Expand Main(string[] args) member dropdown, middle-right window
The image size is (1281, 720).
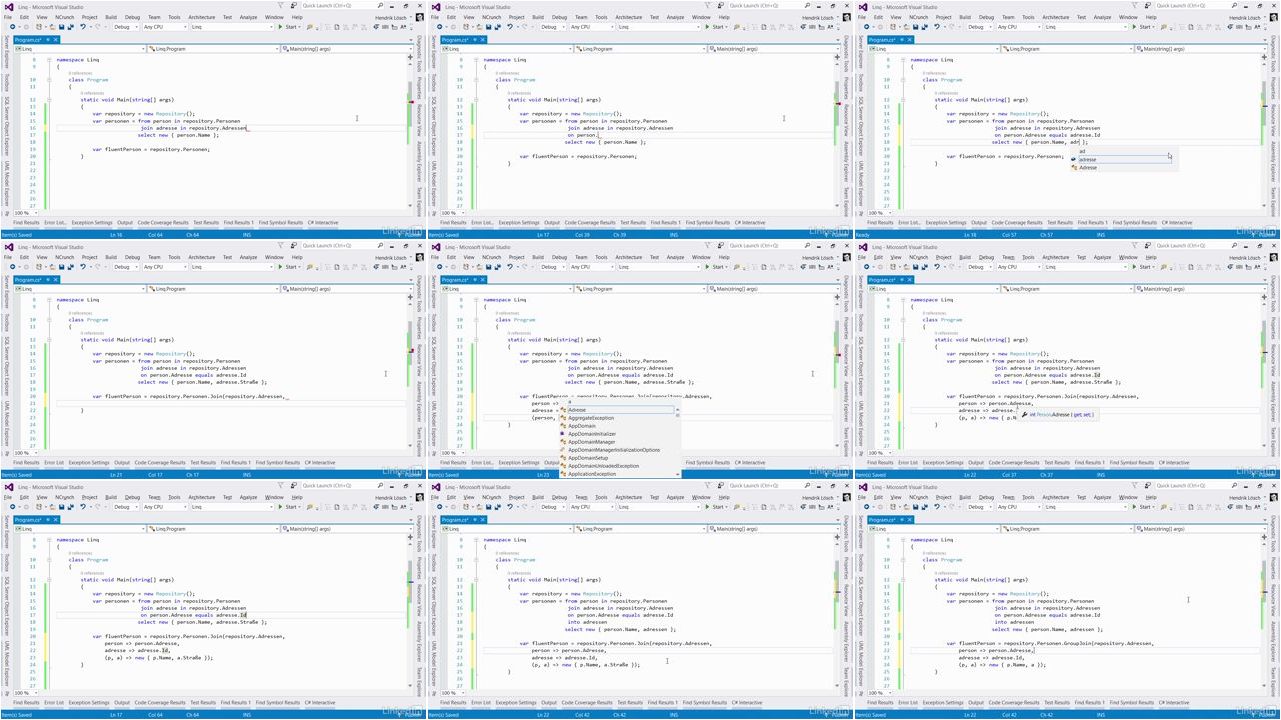[1200, 289]
